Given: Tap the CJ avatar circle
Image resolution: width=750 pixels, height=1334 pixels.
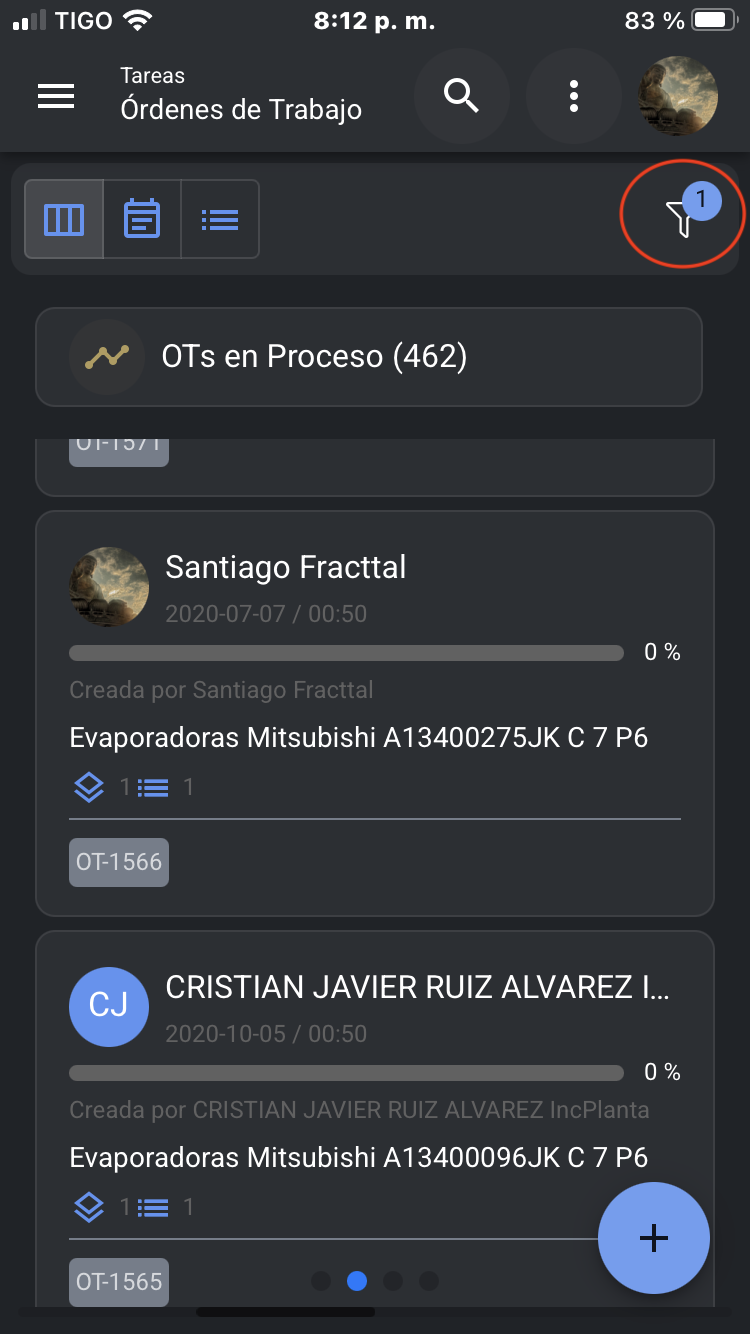Looking at the screenshot, I should [x=108, y=1005].
